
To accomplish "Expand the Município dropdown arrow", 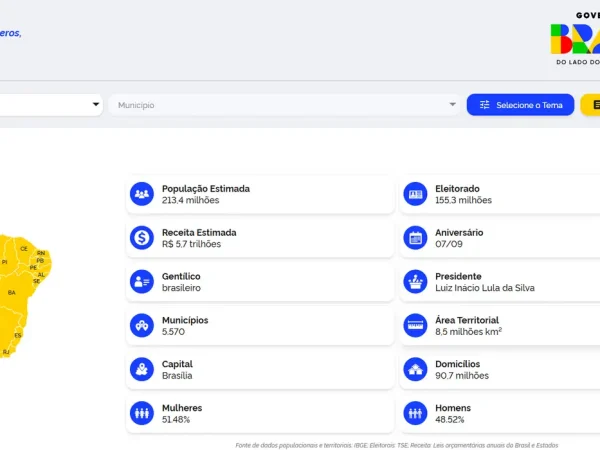I will [x=452, y=104].
